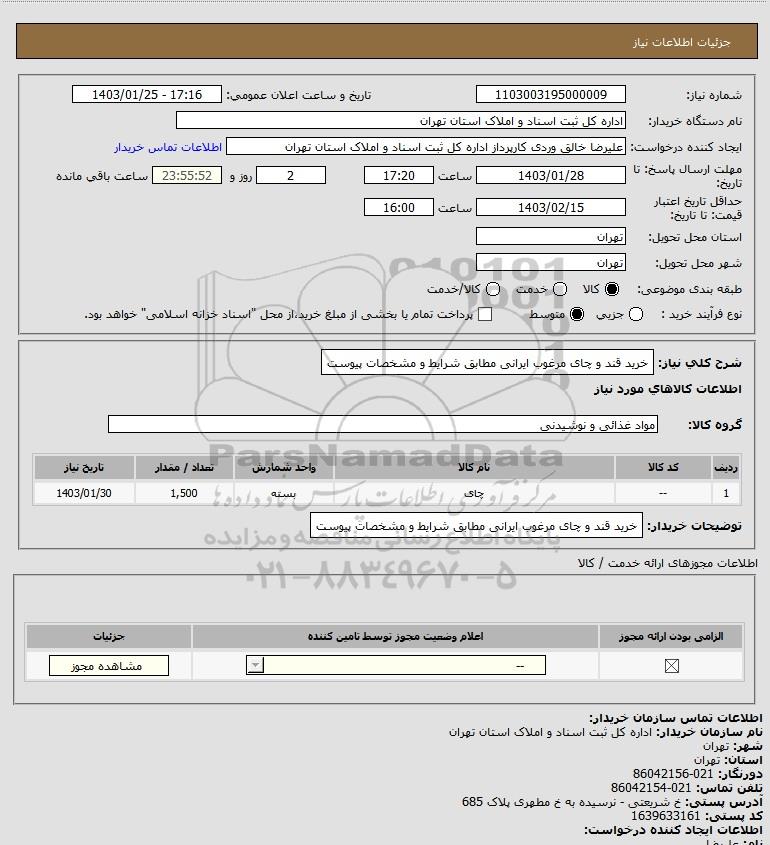The image size is (770, 845).
Task: Select the جزیی purchase type radio button
Action: click(x=636, y=314)
